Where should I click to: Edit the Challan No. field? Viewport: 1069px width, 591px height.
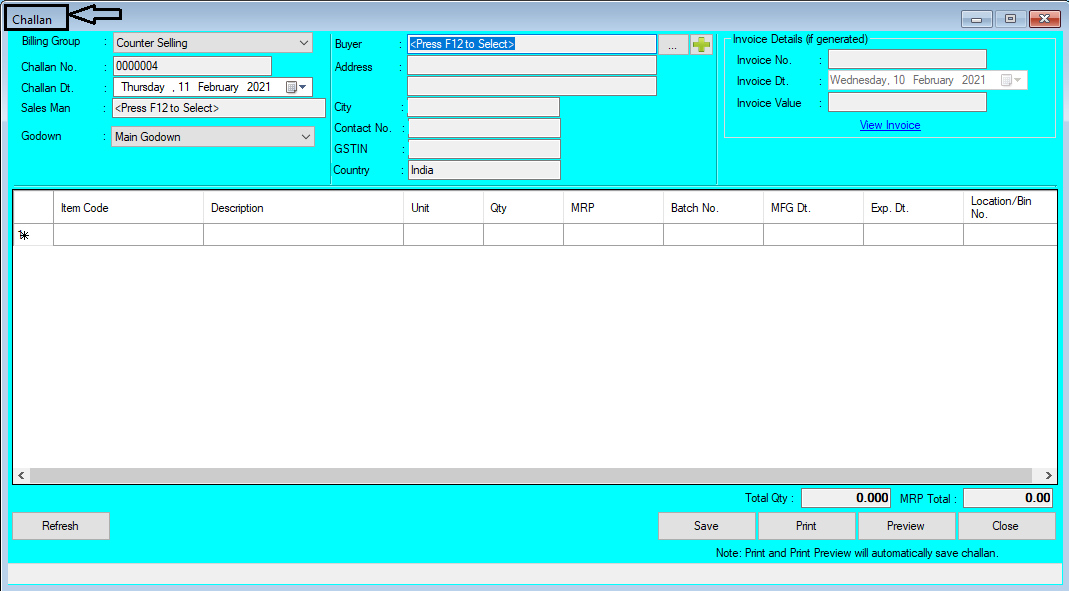pyautogui.click(x=191, y=65)
